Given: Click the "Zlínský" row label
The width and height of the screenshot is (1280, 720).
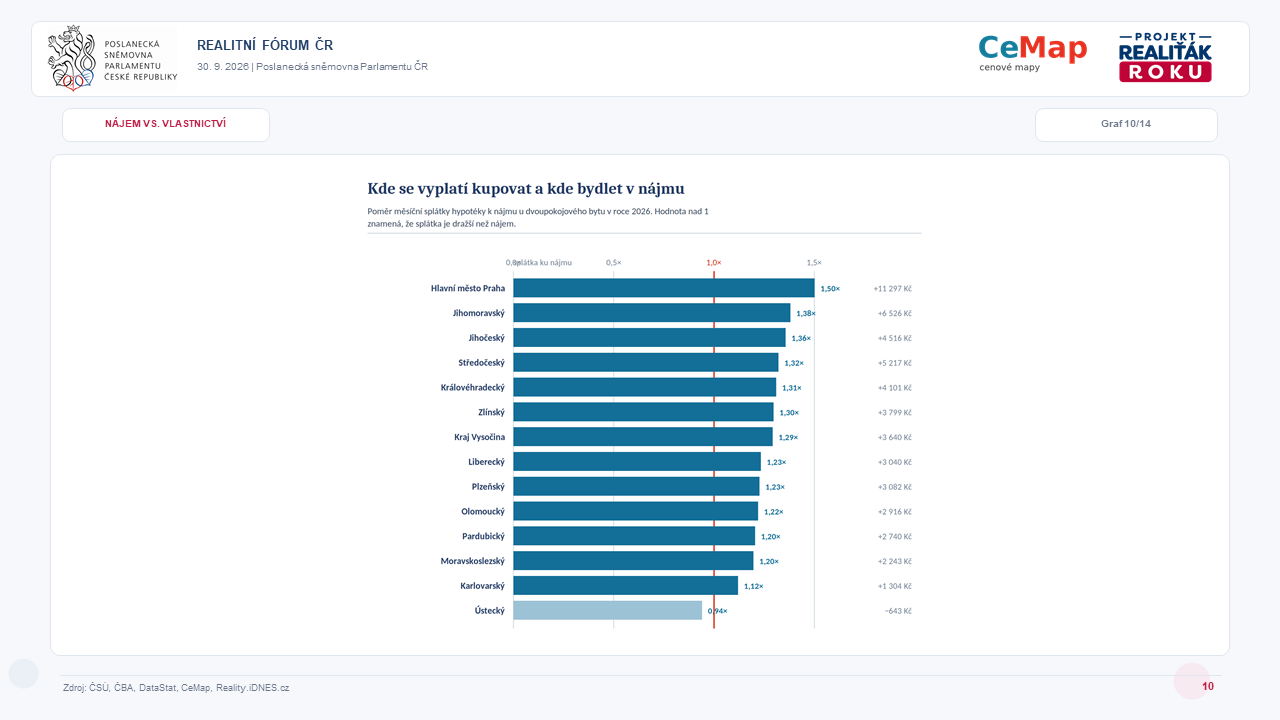Looking at the screenshot, I should coord(492,412).
